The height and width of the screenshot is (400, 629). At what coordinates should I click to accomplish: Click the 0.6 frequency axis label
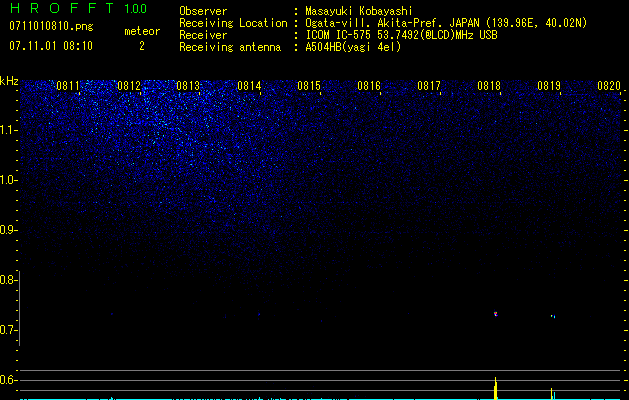click(7, 380)
